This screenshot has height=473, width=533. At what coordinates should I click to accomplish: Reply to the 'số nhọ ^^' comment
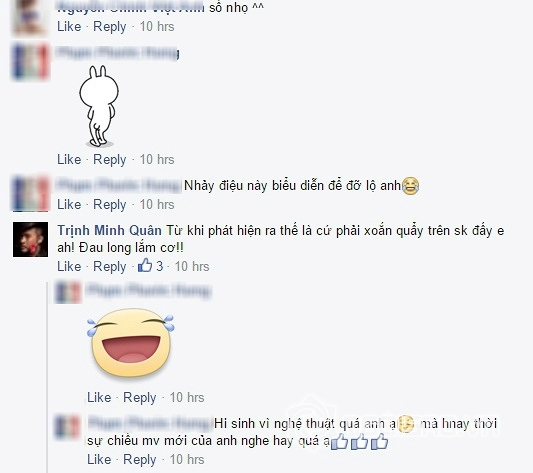click(x=109, y=27)
